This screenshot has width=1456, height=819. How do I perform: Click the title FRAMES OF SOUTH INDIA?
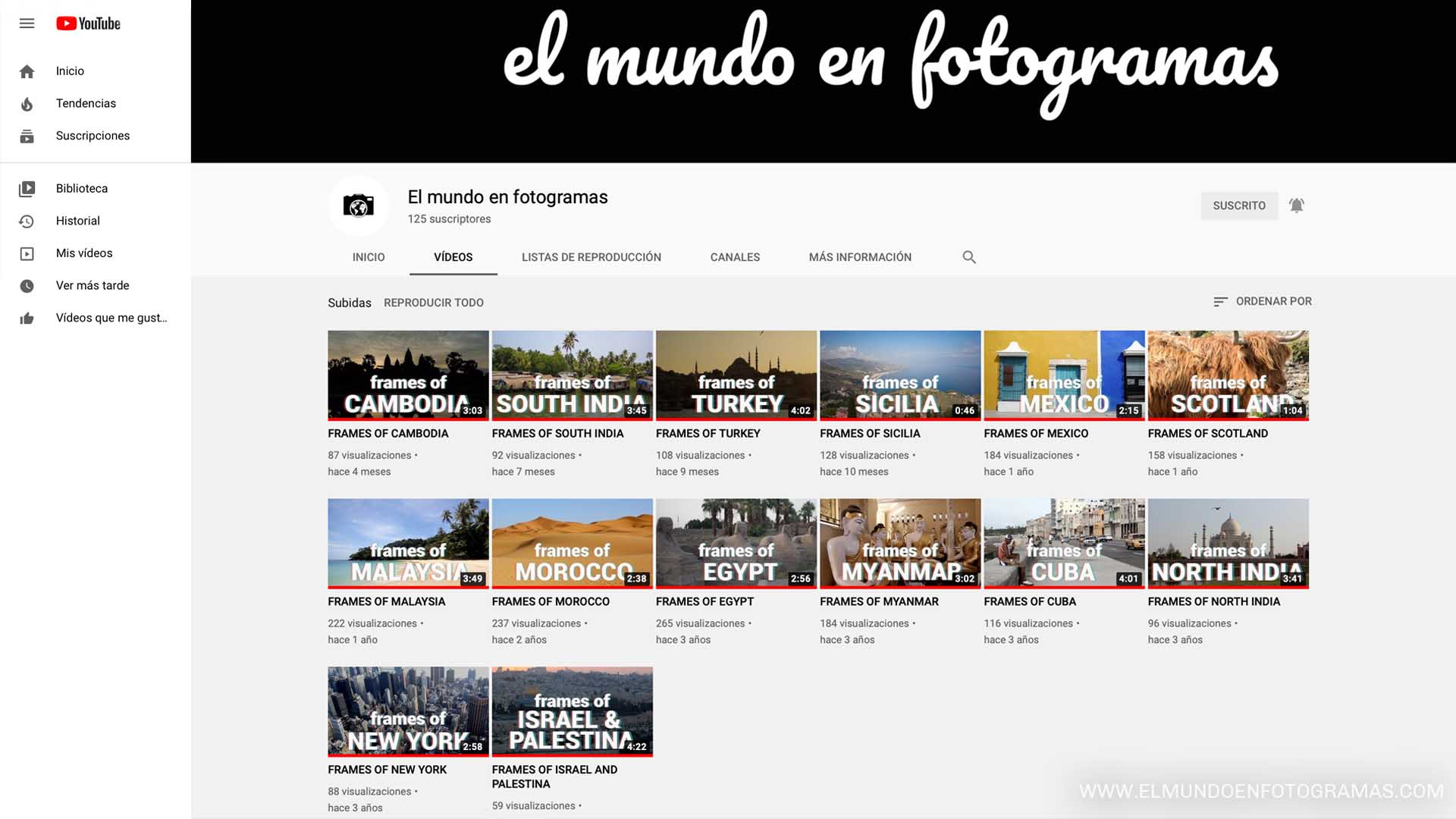click(x=557, y=434)
